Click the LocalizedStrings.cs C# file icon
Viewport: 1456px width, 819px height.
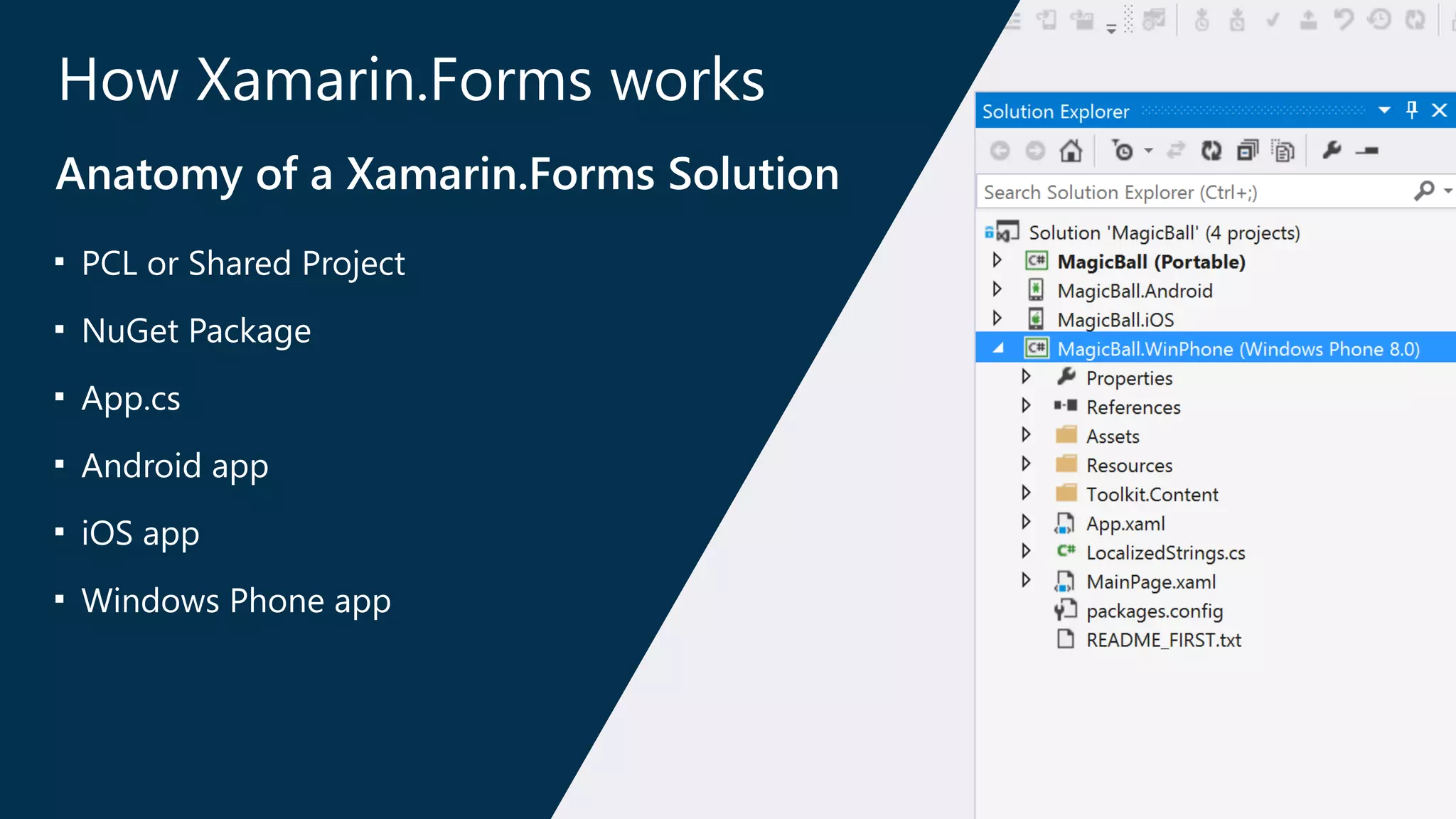1066,550
